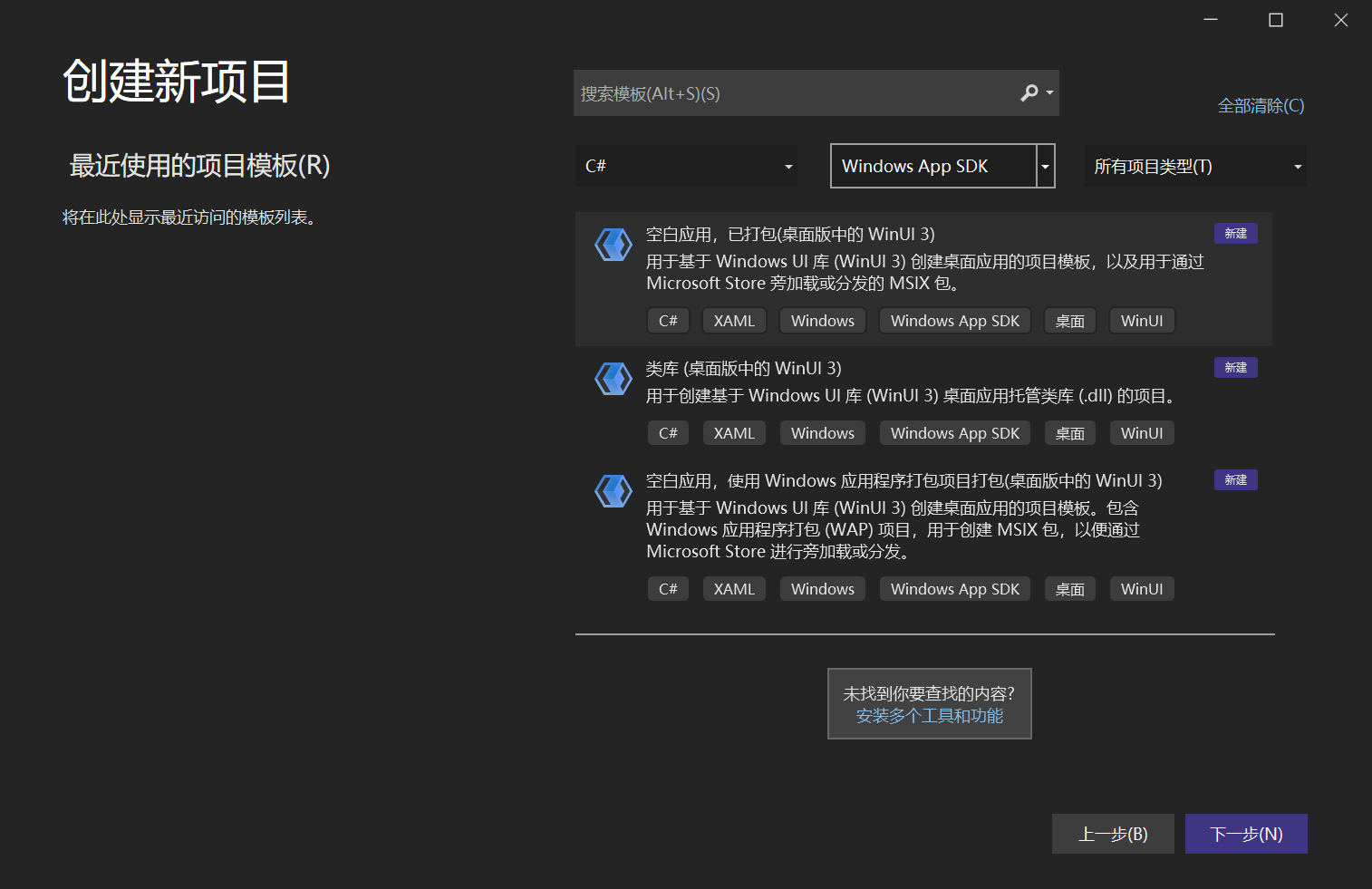Viewport: 1372px width, 889px height.
Task: Click XAML tag under 类库 template
Action: (734, 433)
